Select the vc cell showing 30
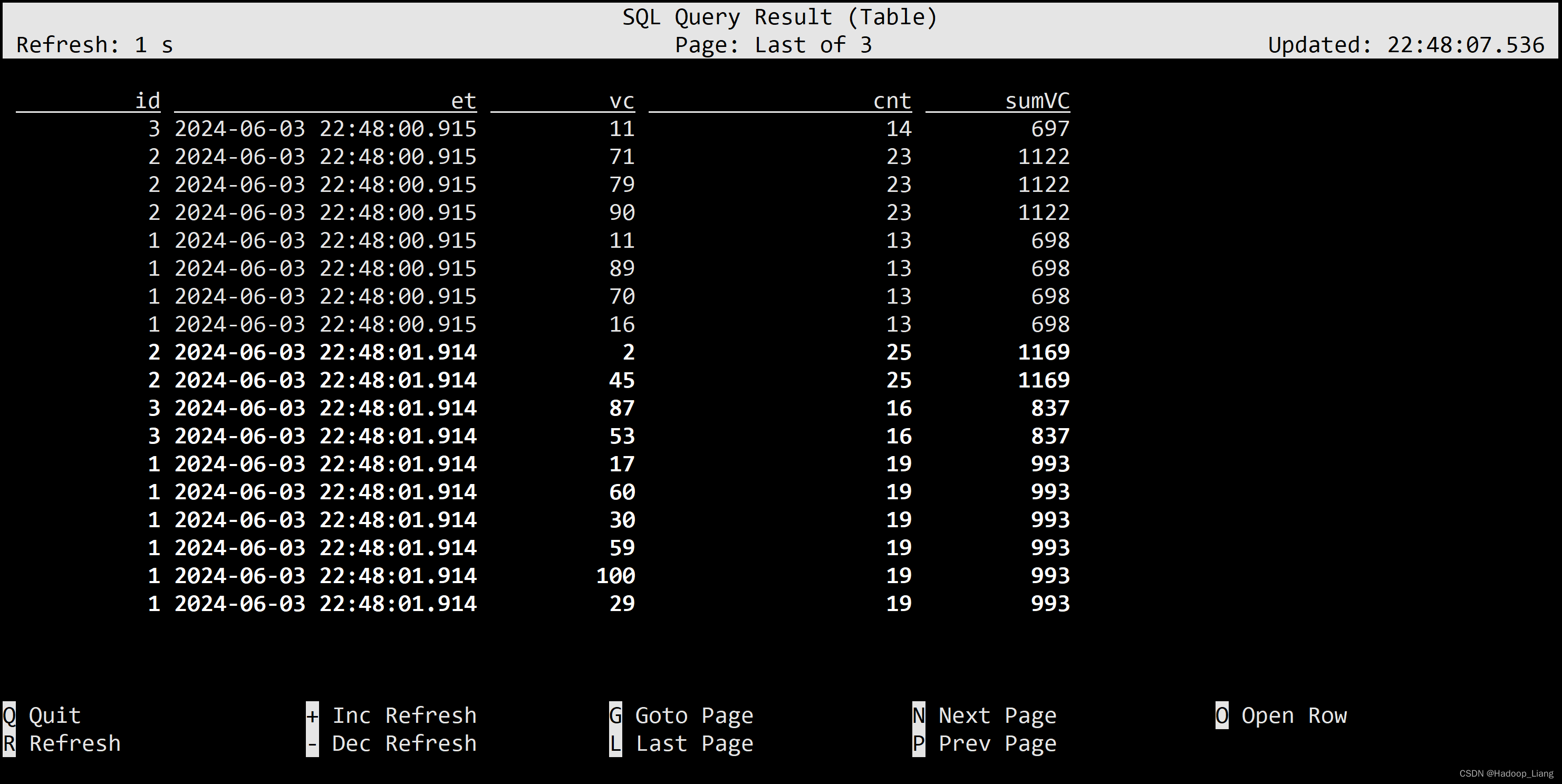 pos(622,520)
